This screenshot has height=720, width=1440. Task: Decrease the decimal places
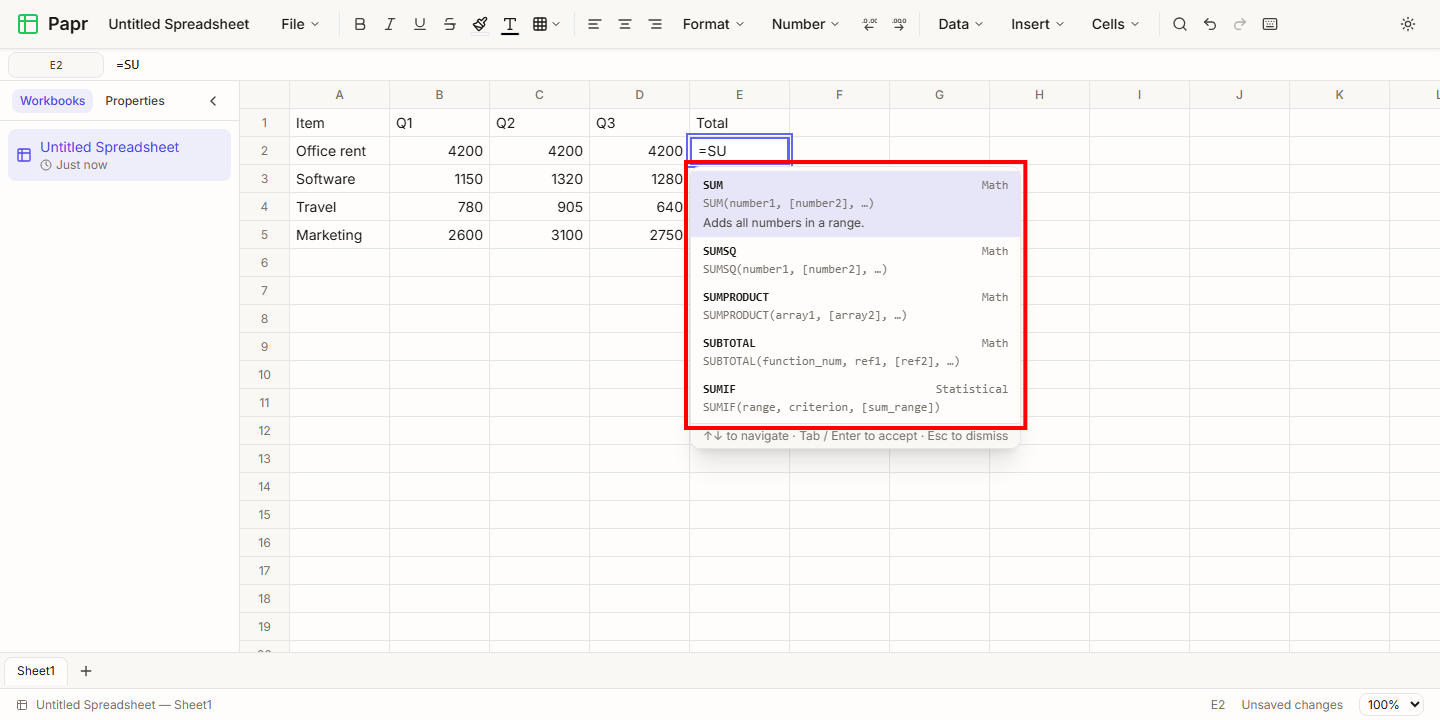(x=869, y=24)
